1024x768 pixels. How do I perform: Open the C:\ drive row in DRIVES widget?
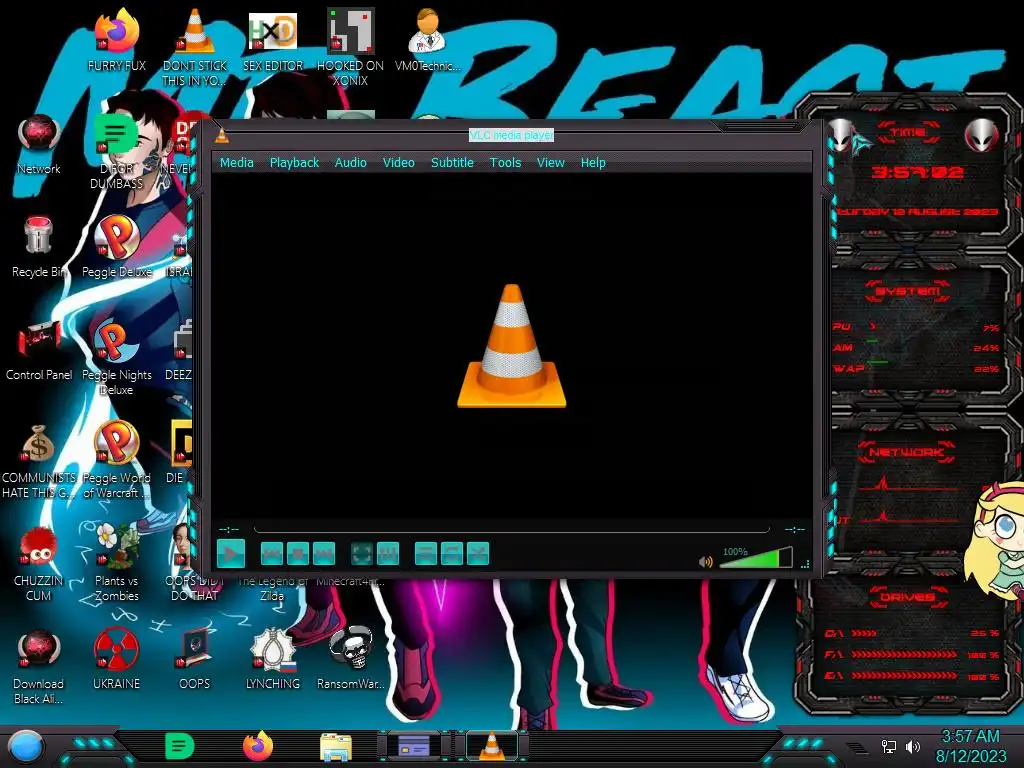tap(912, 633)
